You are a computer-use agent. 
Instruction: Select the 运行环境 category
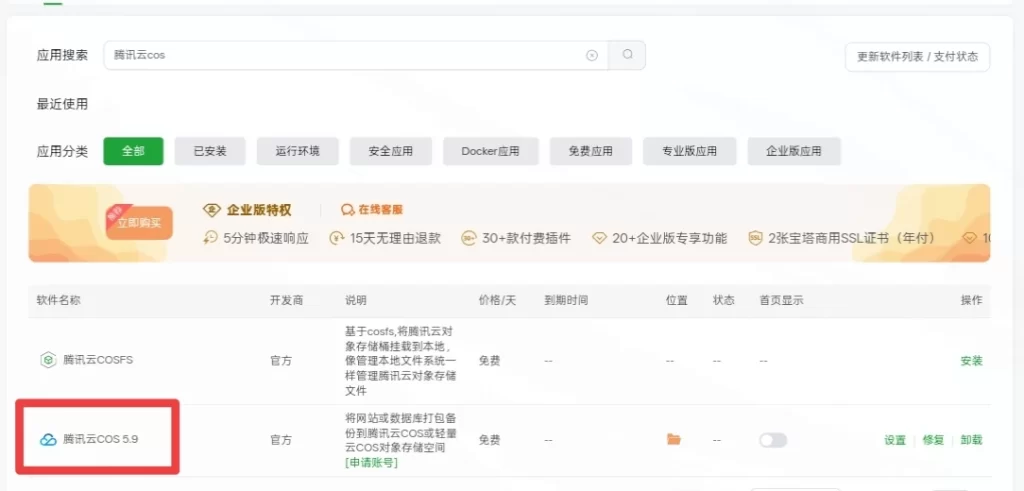tap(297, 151)
